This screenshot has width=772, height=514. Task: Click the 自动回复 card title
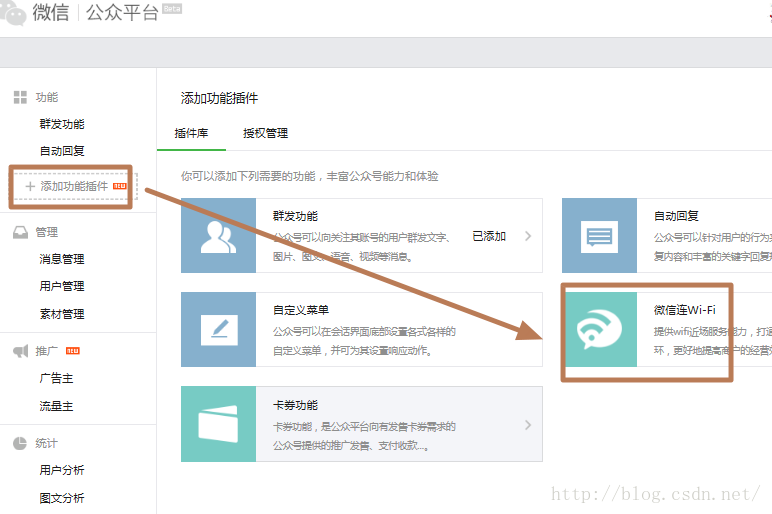click(x=676, y=216)
